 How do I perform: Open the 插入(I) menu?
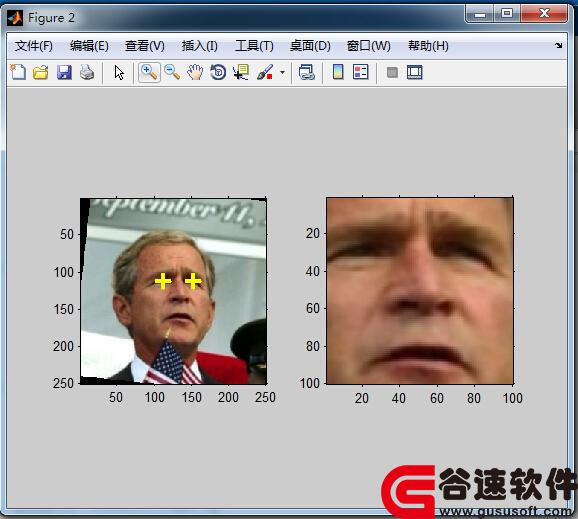point(199,46)
